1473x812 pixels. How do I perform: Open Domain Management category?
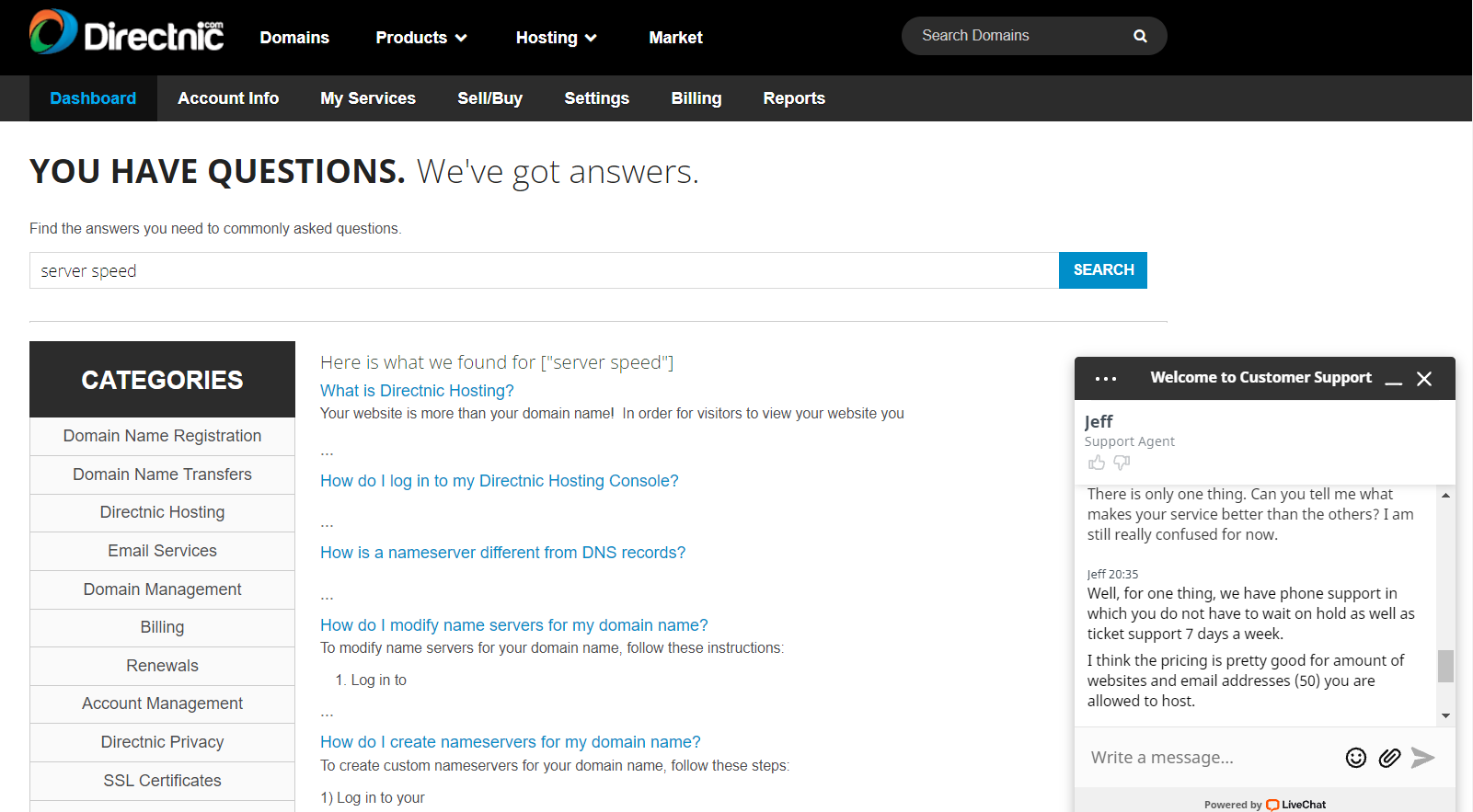coord(162,589)
